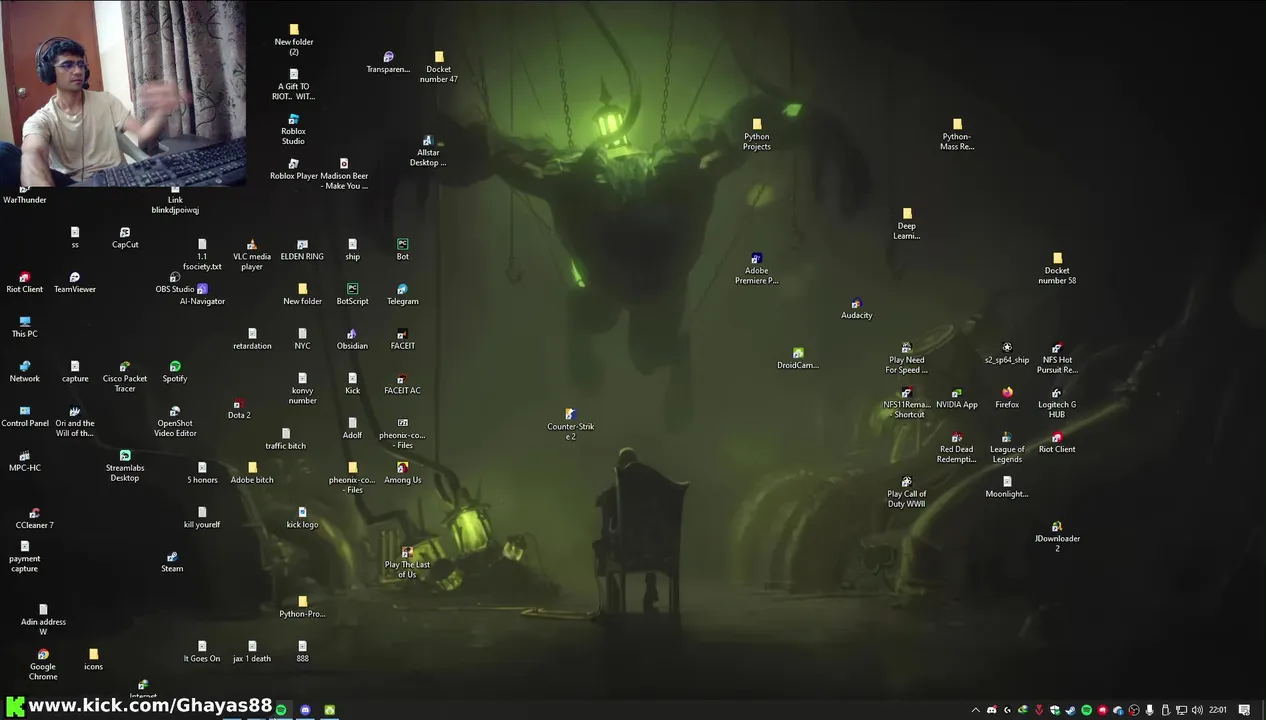Open the Moonlight desktop icon
Screen dimensions: 1266x720
[1007, 487]
